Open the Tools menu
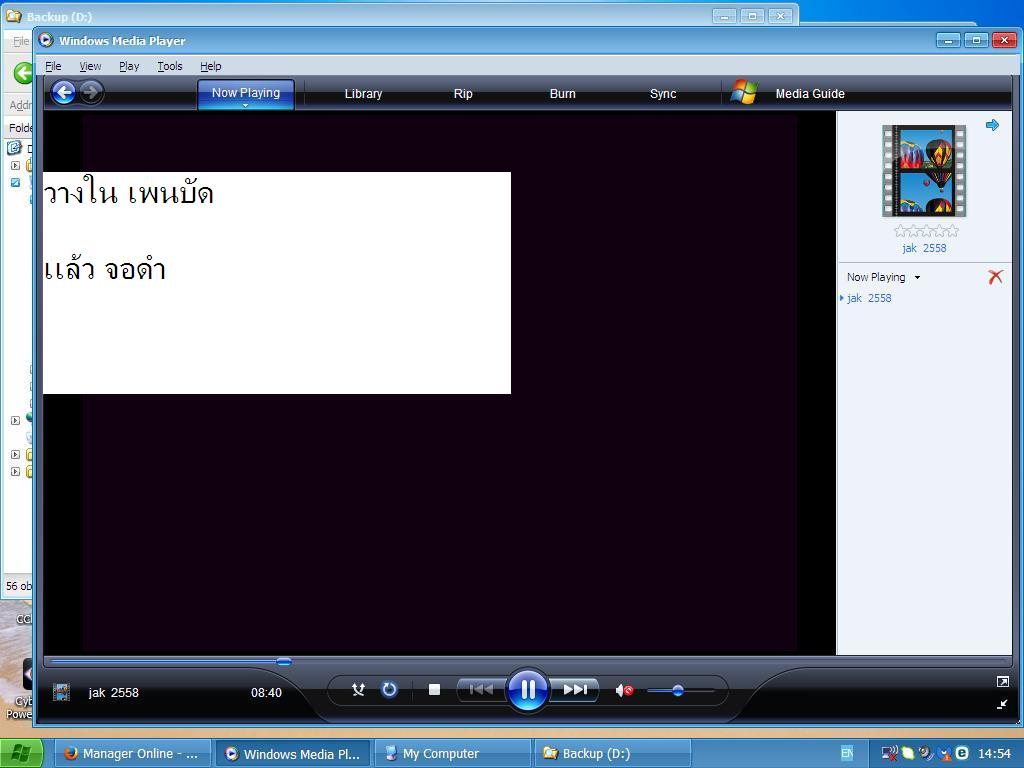1024x768 pixels. 170,66
